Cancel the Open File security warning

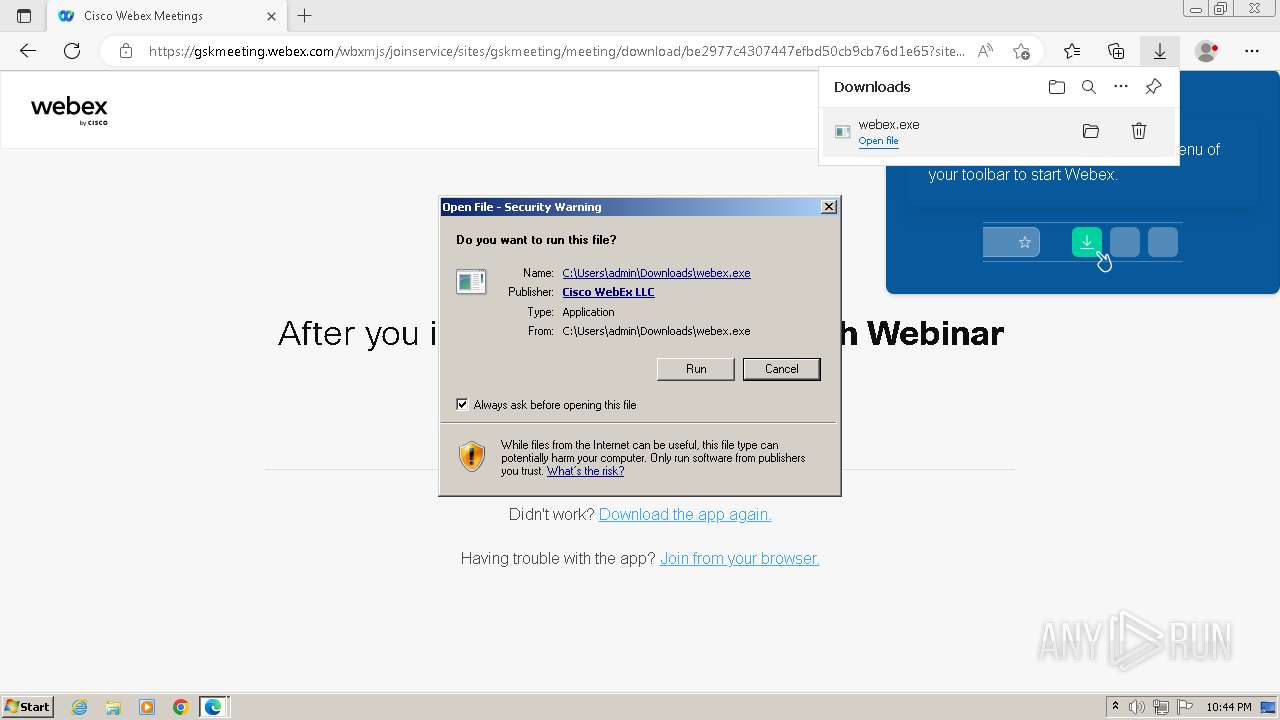tap(781, 369)
